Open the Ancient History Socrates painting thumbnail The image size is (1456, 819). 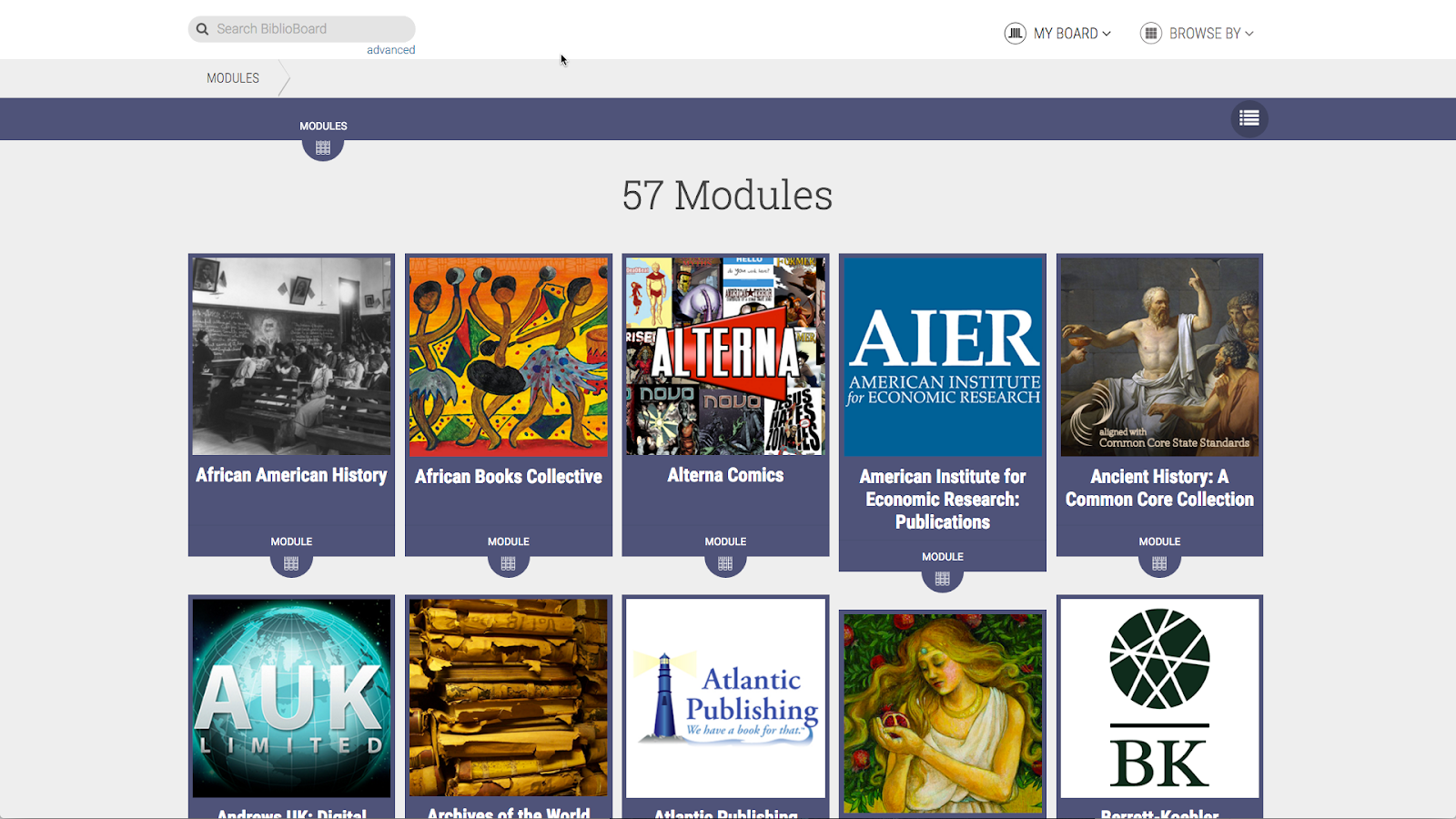click(x=1159, y=357)
